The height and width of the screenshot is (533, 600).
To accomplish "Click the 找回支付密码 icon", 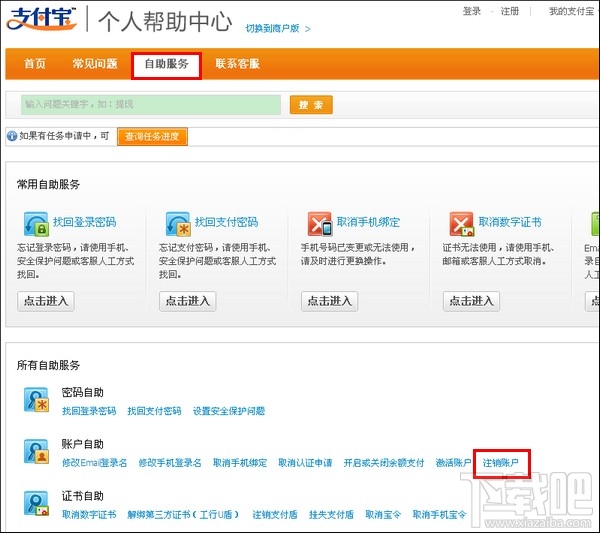I will [x=178, y=223].
